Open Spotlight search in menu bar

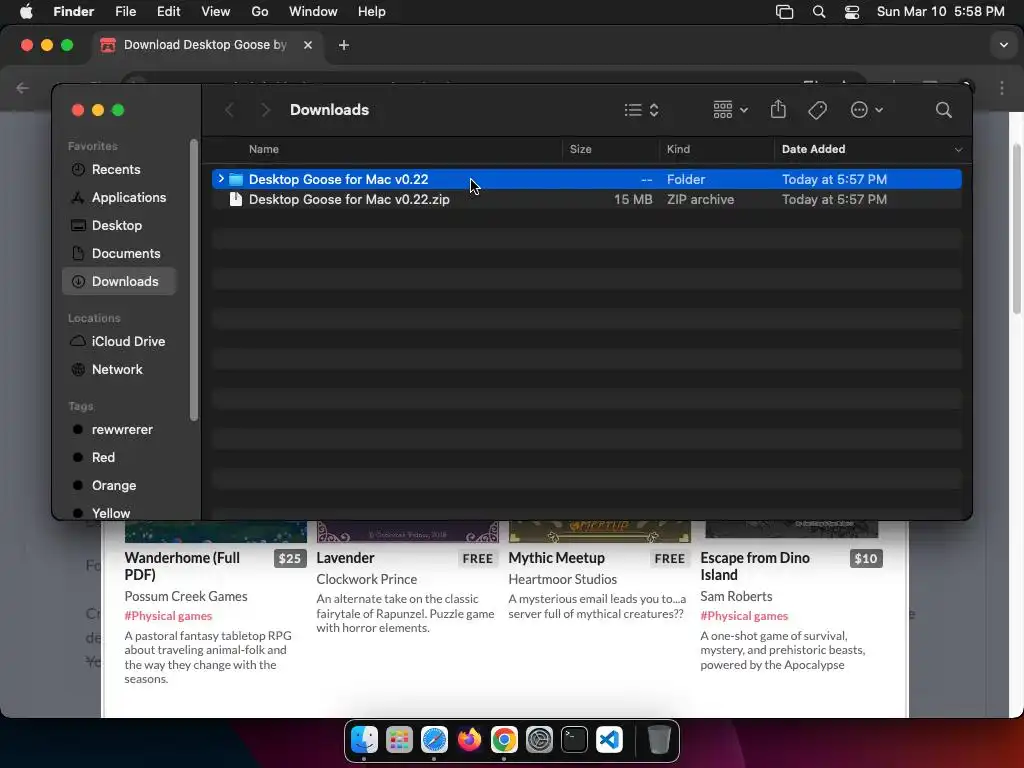coord(819,12)
